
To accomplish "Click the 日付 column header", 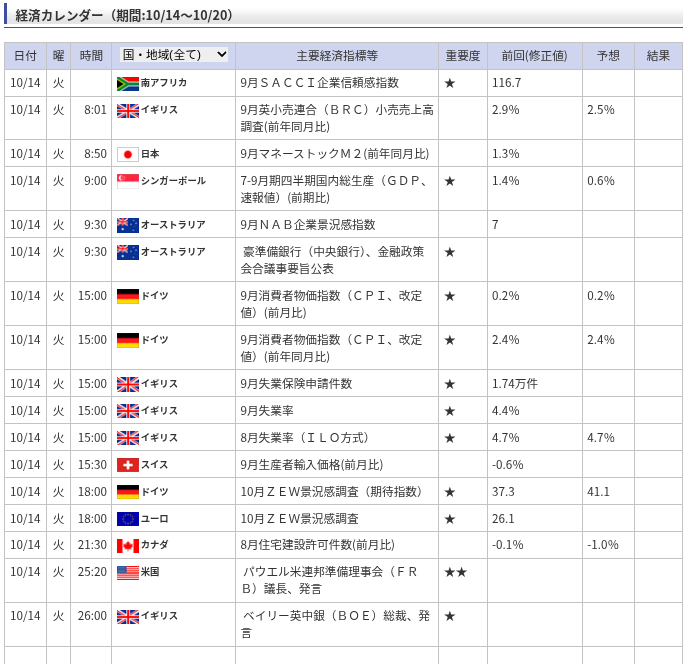I will pyautogui.click(x=25, y=56).
